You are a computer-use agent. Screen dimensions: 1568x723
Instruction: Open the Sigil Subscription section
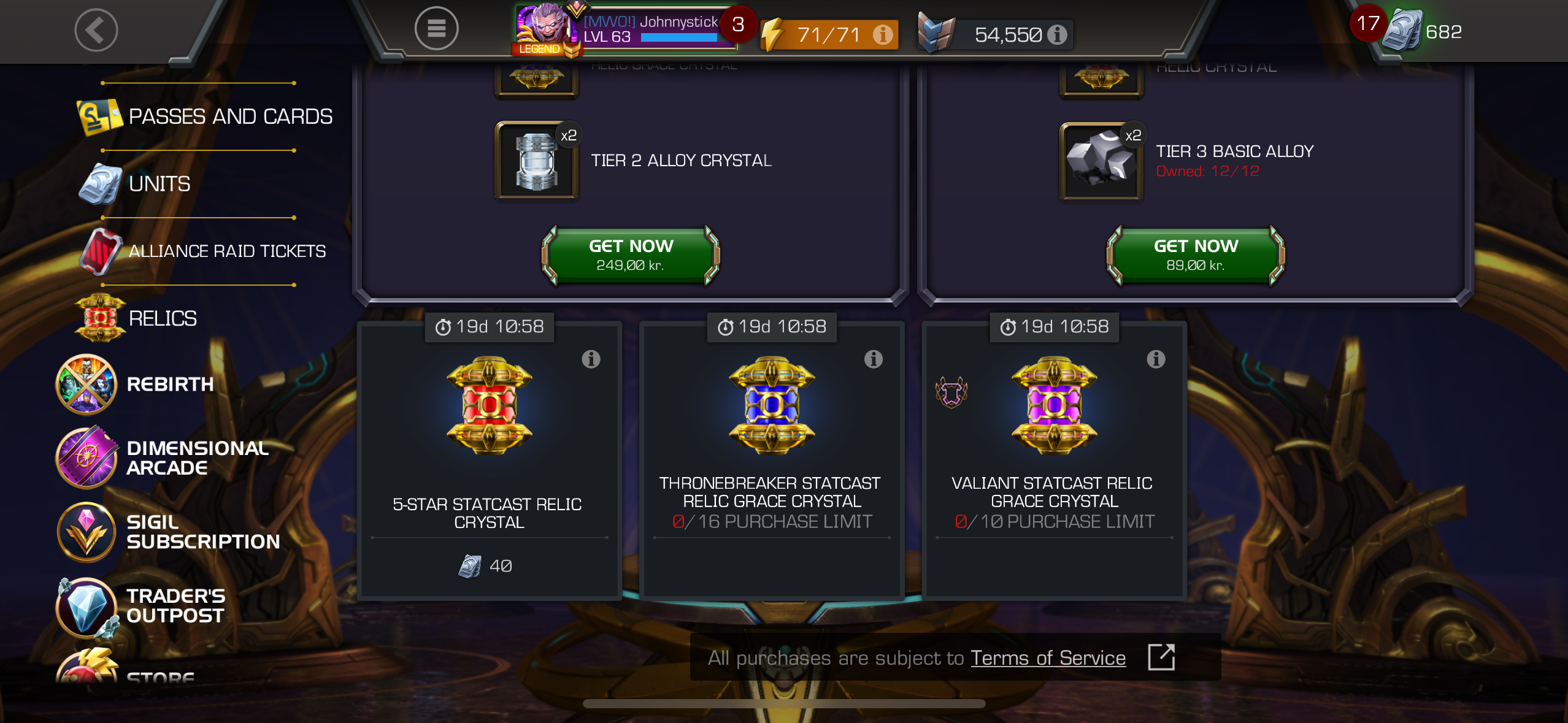(x=168, y=532)
